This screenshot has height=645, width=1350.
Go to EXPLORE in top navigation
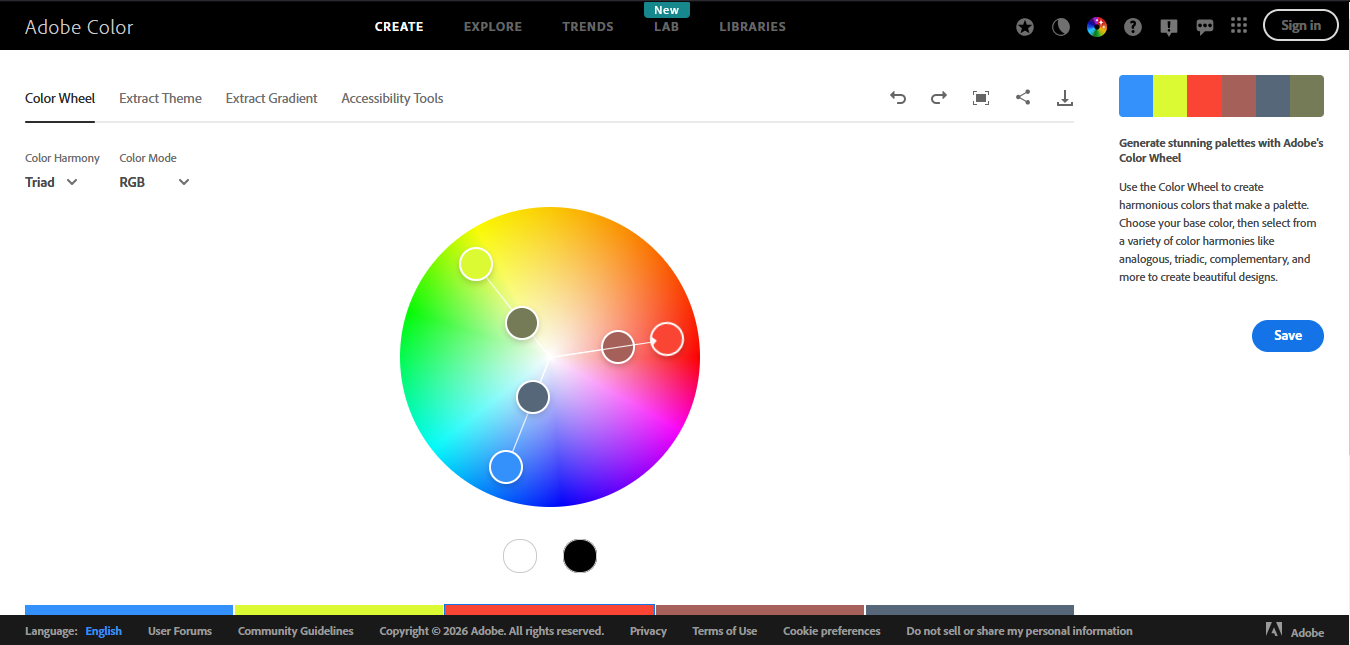[493, 27]
